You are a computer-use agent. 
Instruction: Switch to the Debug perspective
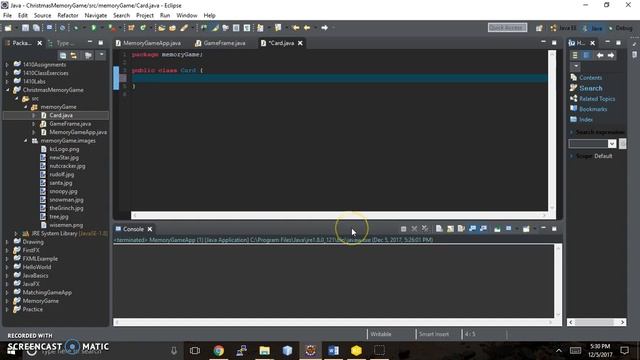coord(620,28)
